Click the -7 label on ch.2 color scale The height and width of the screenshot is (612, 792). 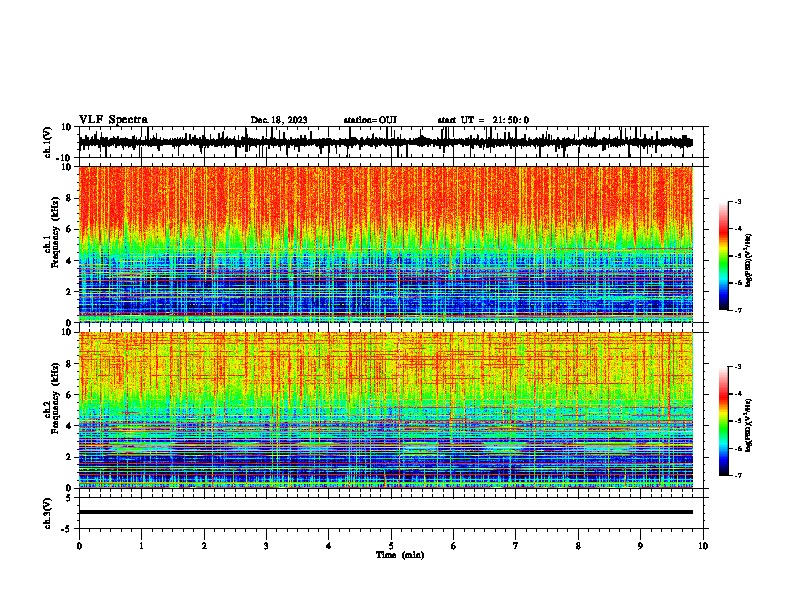[737, 475]
